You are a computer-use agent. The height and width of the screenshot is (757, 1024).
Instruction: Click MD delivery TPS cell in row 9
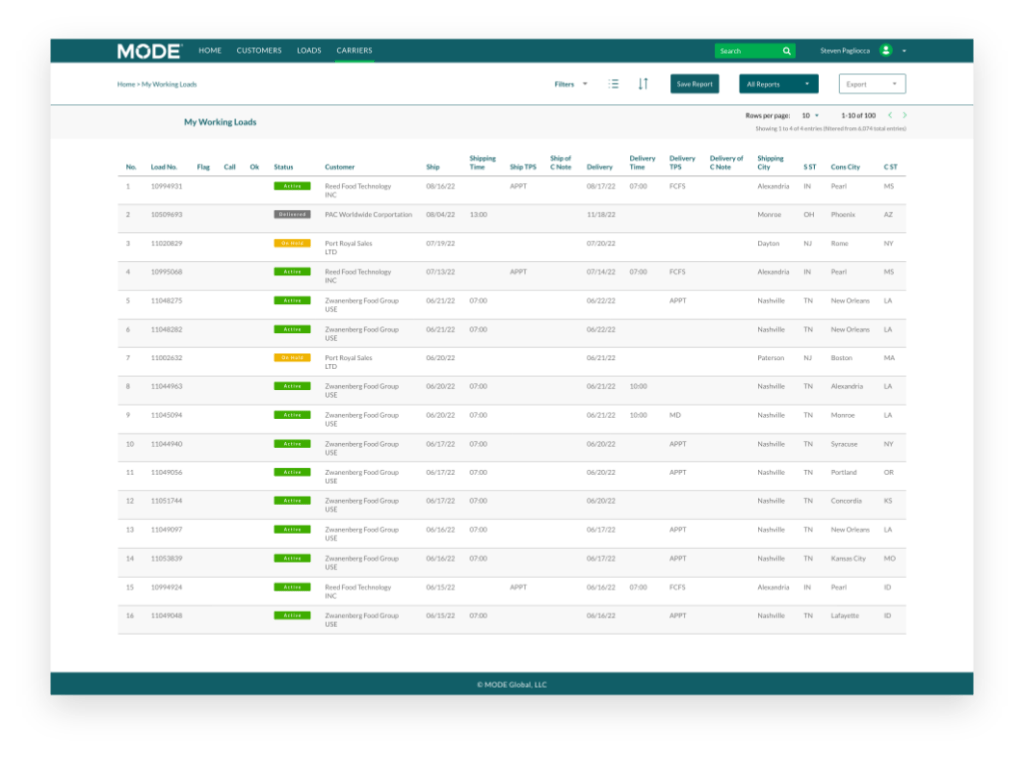(x=675, y=415)
